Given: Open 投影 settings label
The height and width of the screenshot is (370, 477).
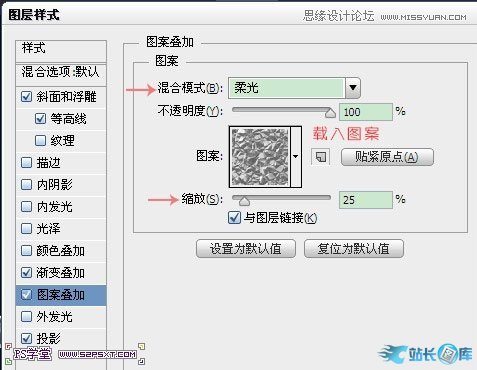Looking at the screenshot, I should pos(49,338).
